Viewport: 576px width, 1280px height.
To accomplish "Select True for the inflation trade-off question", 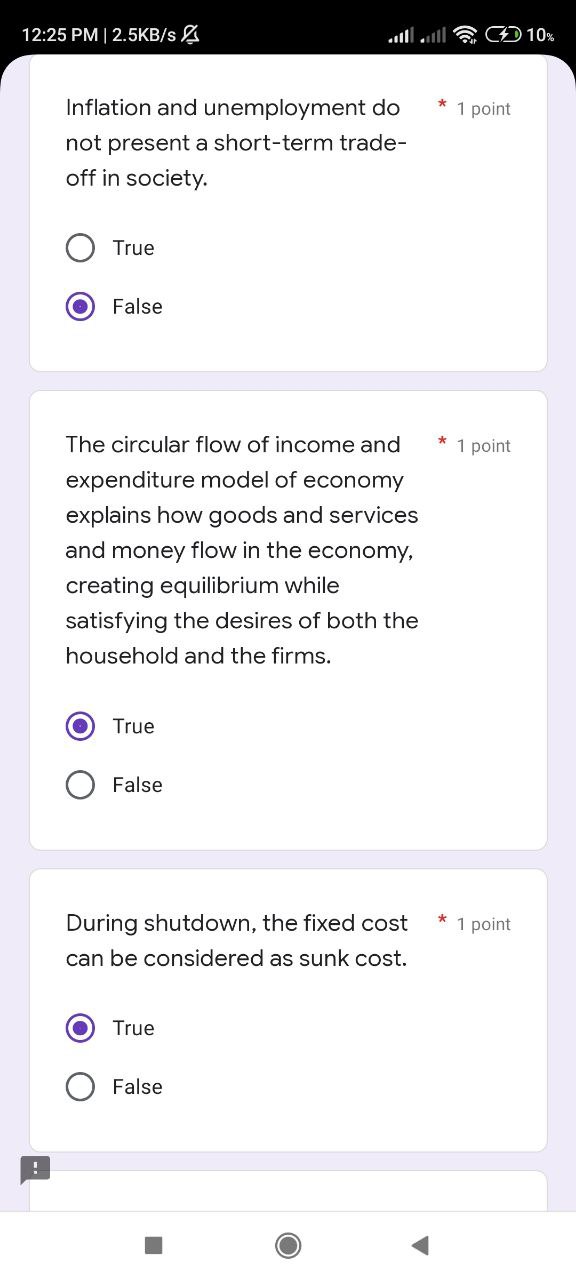I will pos(80,247).
